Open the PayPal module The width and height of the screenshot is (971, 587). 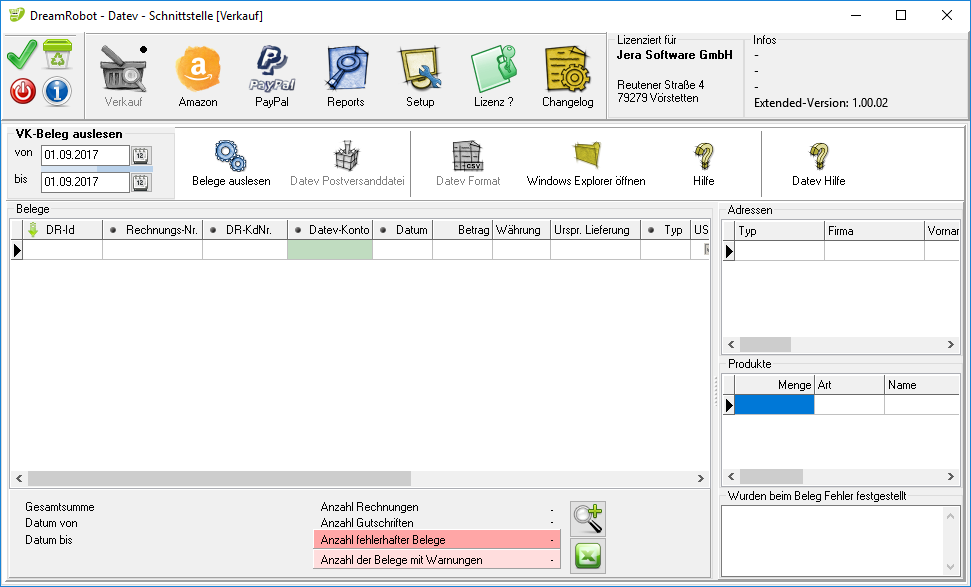click(271, 75)
